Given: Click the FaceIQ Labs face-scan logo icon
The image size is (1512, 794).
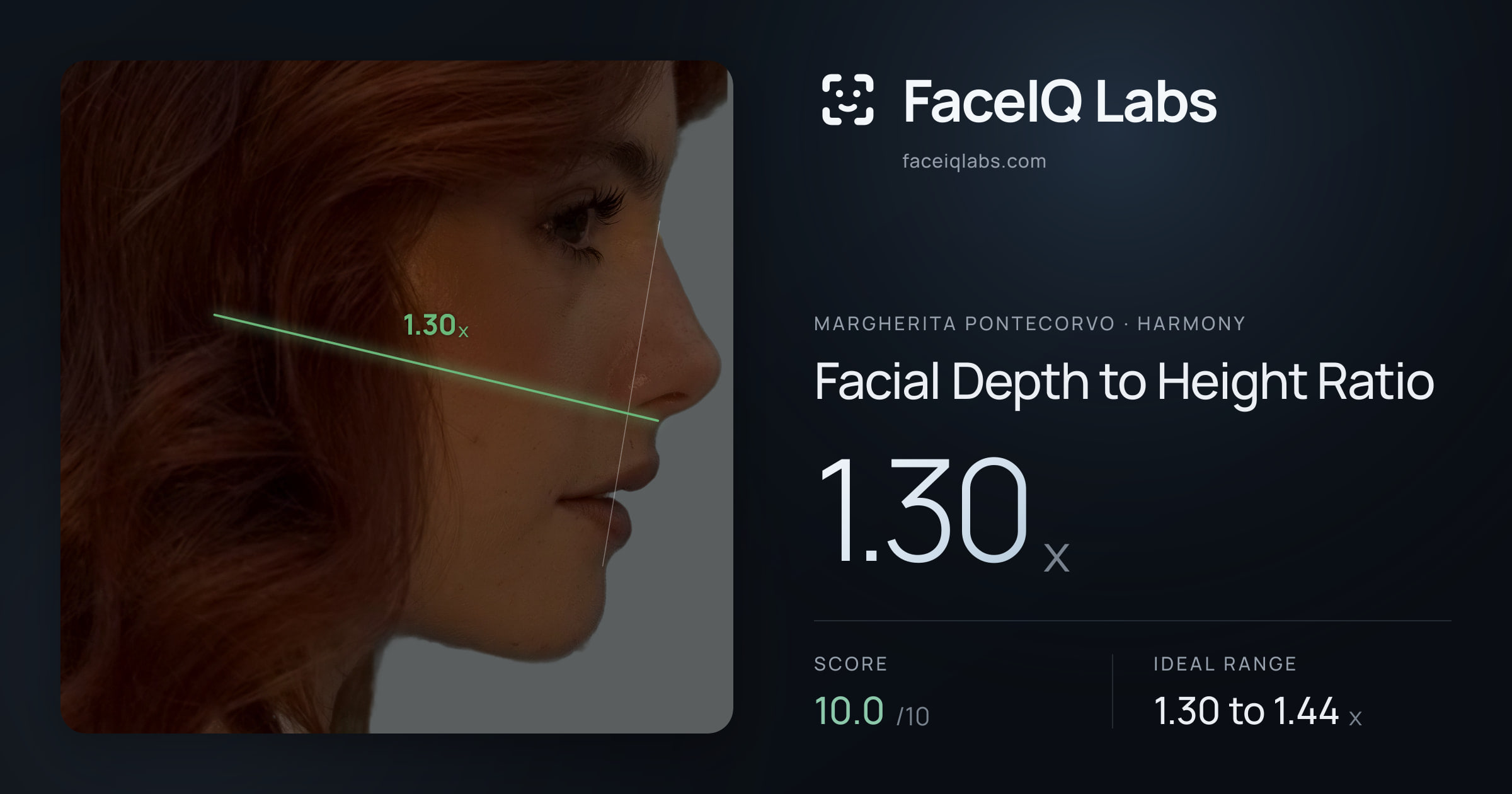Looking at the screenshot, I should (x=848, y=100).
